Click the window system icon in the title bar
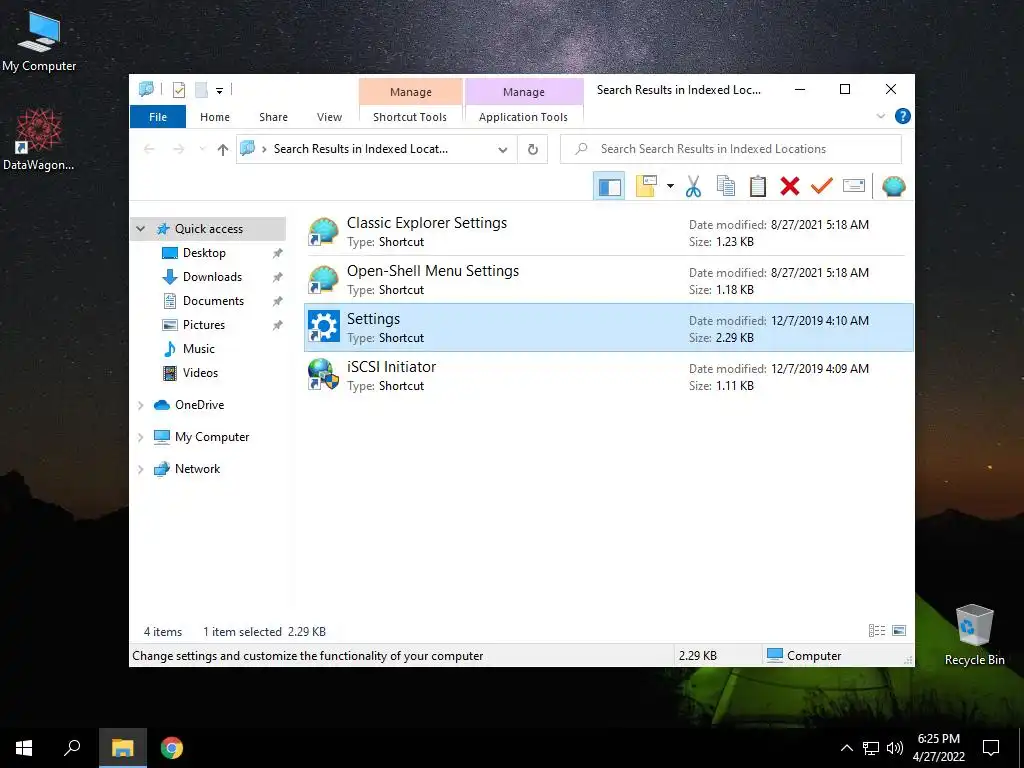Viewport: 1024px width, 768px height. 146,89
